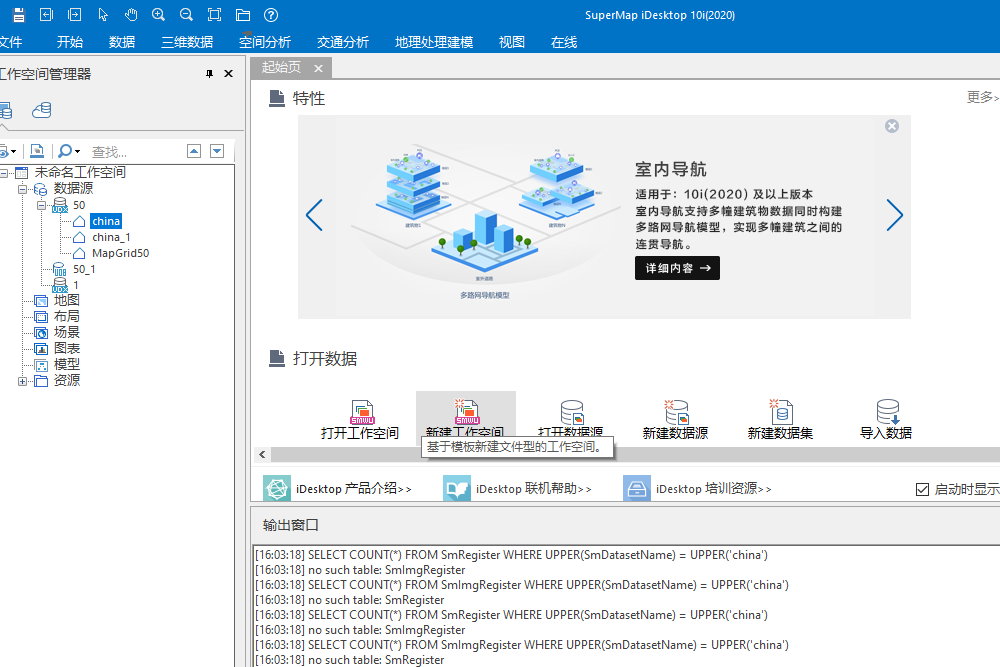Select the 模型 node in workspace tree
Viewport: 1000px width, 667px height.
coord(66,364)
